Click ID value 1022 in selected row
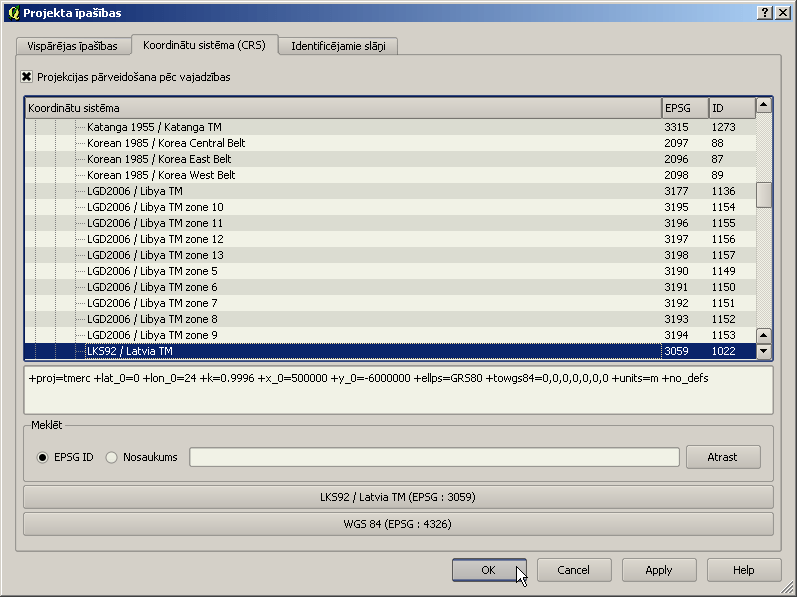Viewport: 797px width, 597px height. click(x=723, y=351)
